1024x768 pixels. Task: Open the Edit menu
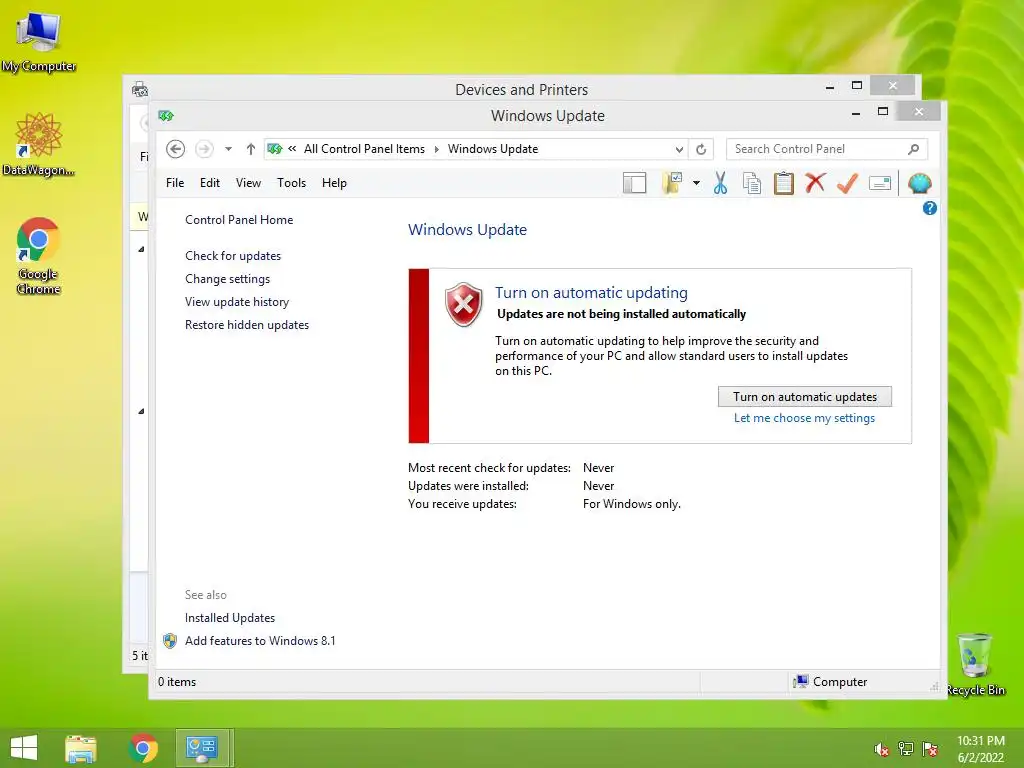pos(210,183)
